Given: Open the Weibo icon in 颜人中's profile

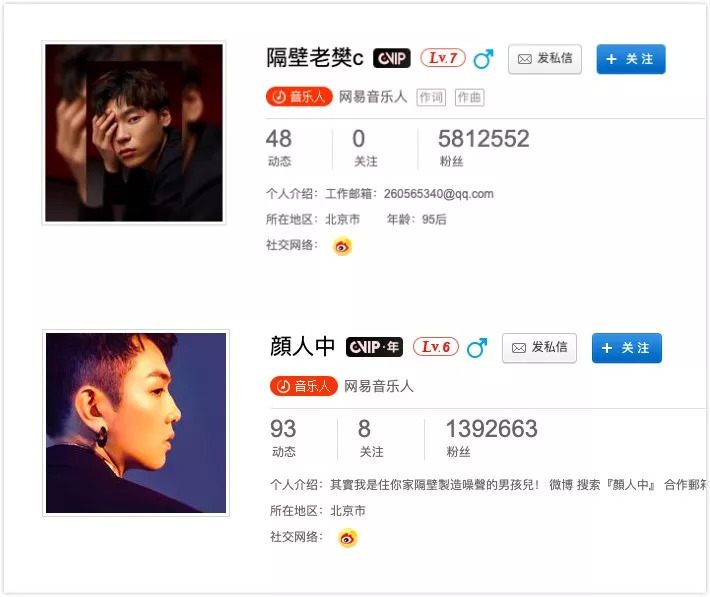Looking at the screenshot, I should click(x=347, y=538).
